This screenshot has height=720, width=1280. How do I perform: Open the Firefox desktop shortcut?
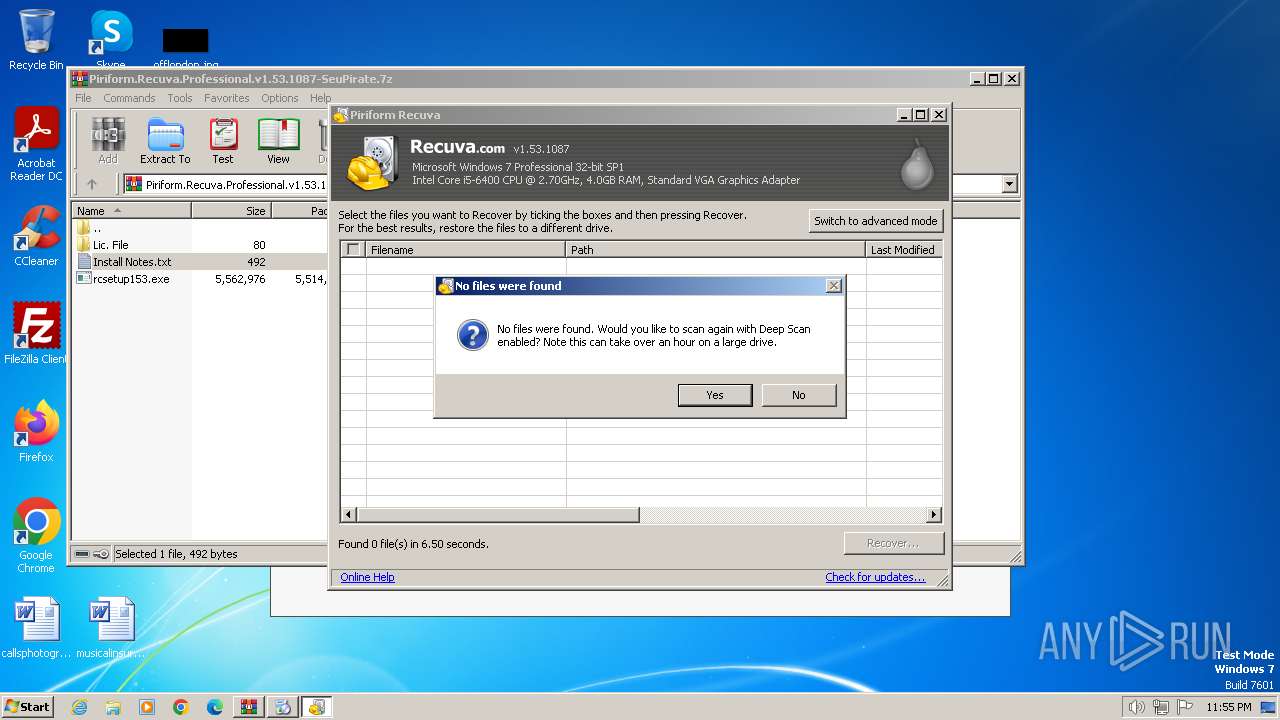coord(36,432)
